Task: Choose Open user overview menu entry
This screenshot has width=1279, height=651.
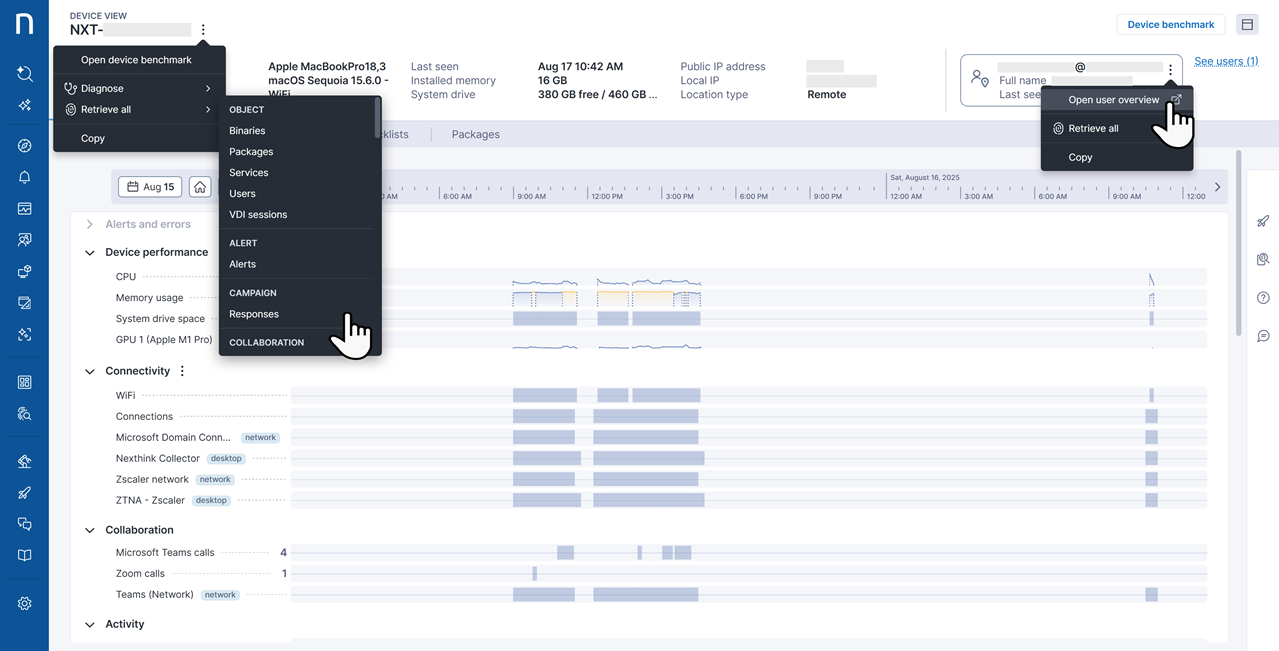Action: pyautogui.click(x=1114, y=100)
